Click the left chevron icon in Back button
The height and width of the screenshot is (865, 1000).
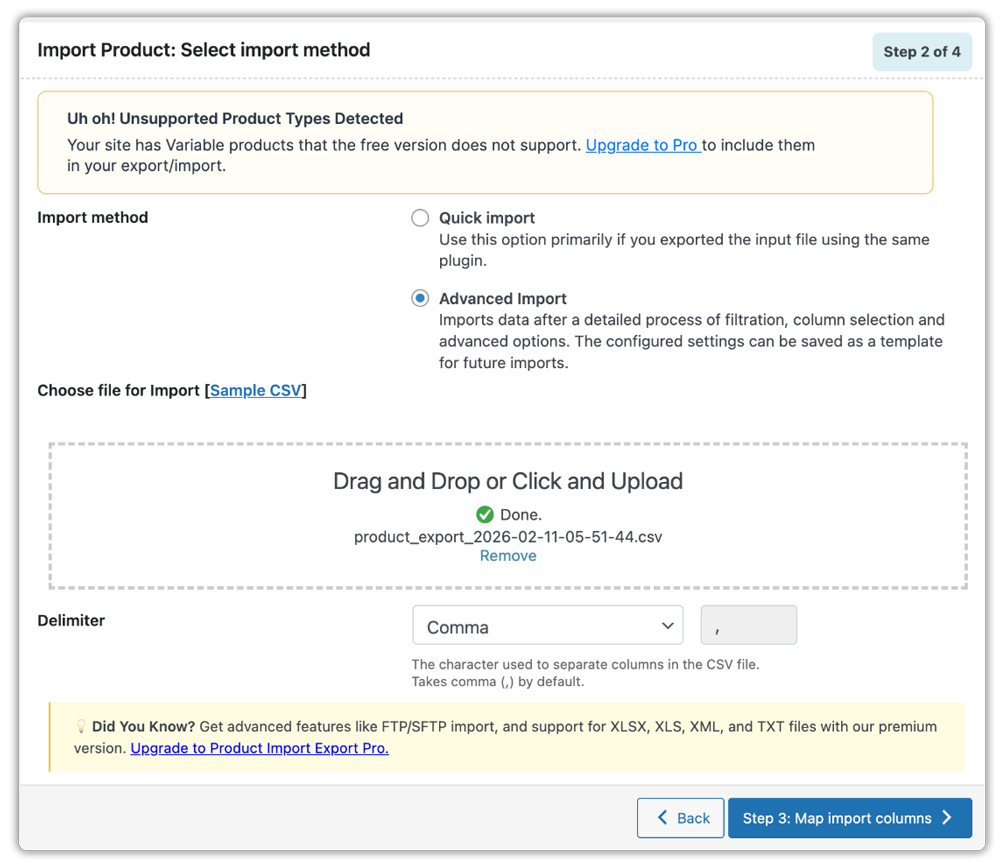coord(662,818)
